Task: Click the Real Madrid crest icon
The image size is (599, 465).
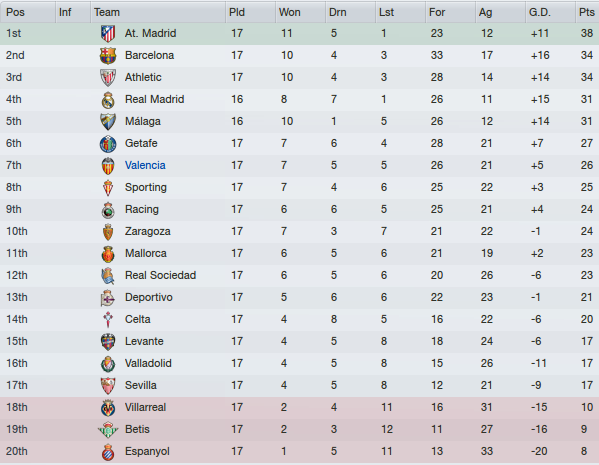Action: [108, 100]
